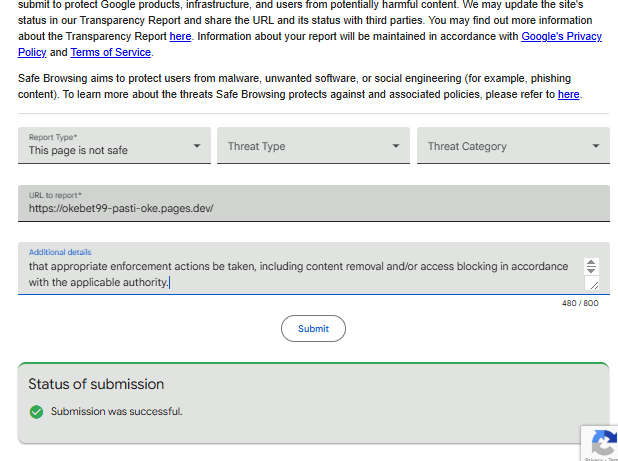The width and height of the screenshot is (618, 461).
Task: Click the Additional details field label
Action: click(x=60, y=252)
